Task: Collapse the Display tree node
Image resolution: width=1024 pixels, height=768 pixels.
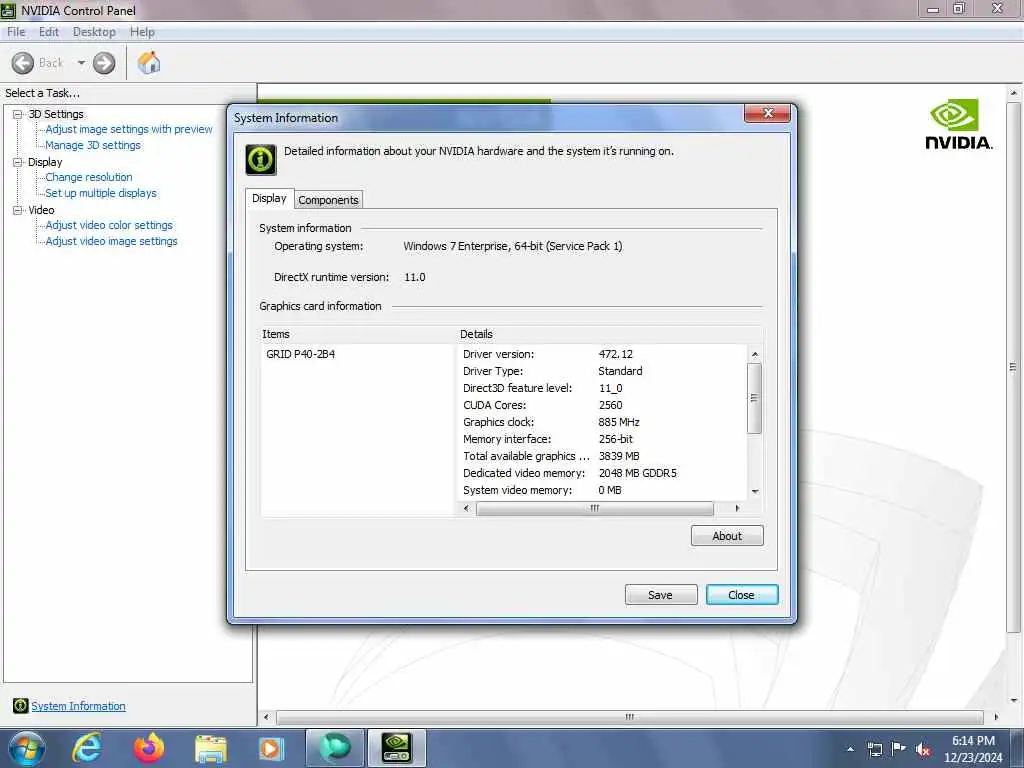Action: point(18,163)
